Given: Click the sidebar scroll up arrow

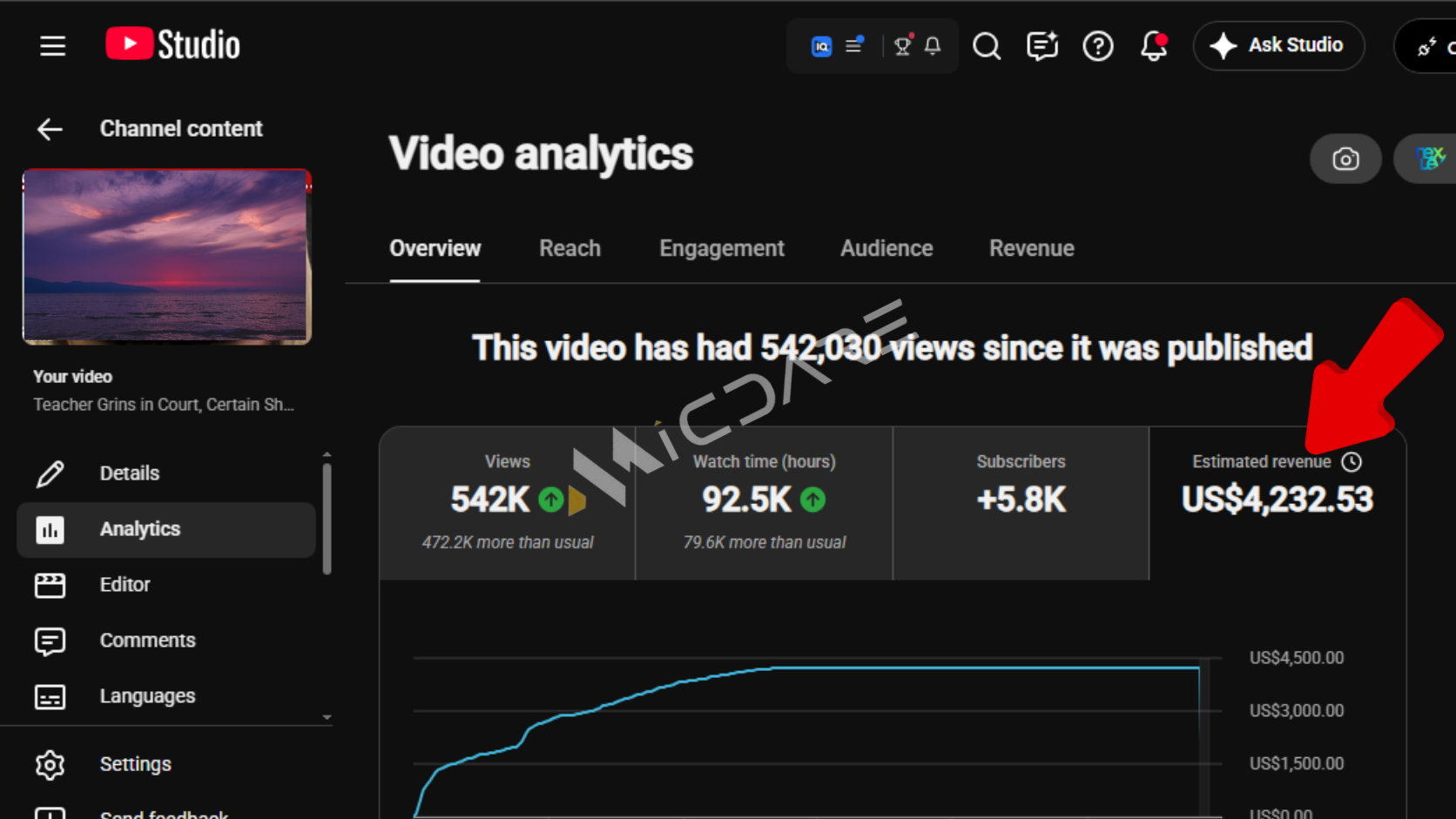Looking at the screenshot, I should click(x=327, y=454).
